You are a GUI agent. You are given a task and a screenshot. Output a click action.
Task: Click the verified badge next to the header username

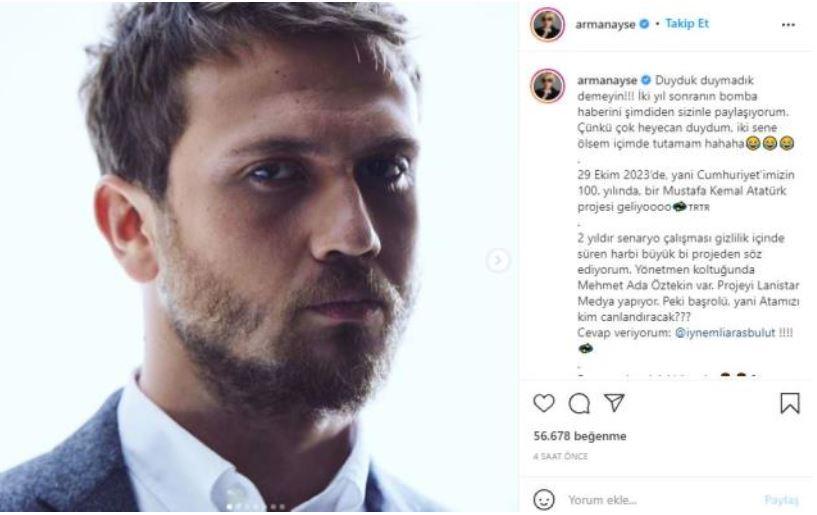(x=645, y=25)
